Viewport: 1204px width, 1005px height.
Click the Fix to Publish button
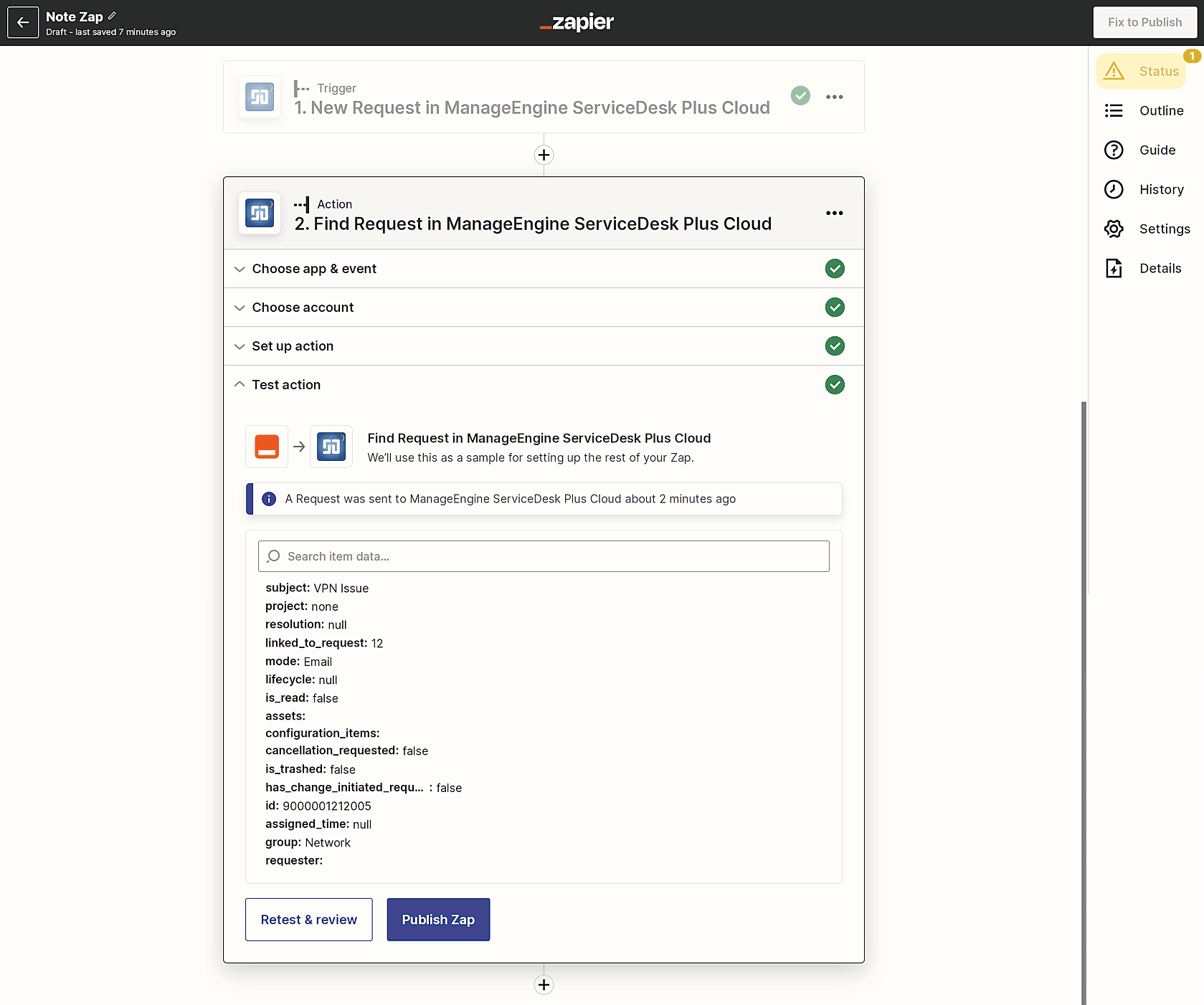point(1144,22)
